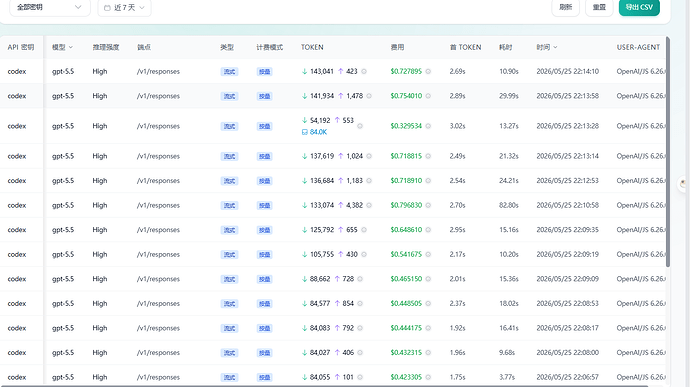
Task: Click the vertical scrollbar of the table
Action: (x=668, y=152)
